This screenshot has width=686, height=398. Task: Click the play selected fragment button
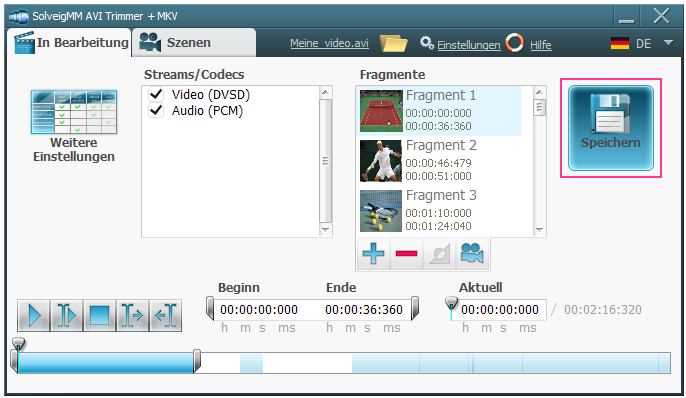click(66, 315)
